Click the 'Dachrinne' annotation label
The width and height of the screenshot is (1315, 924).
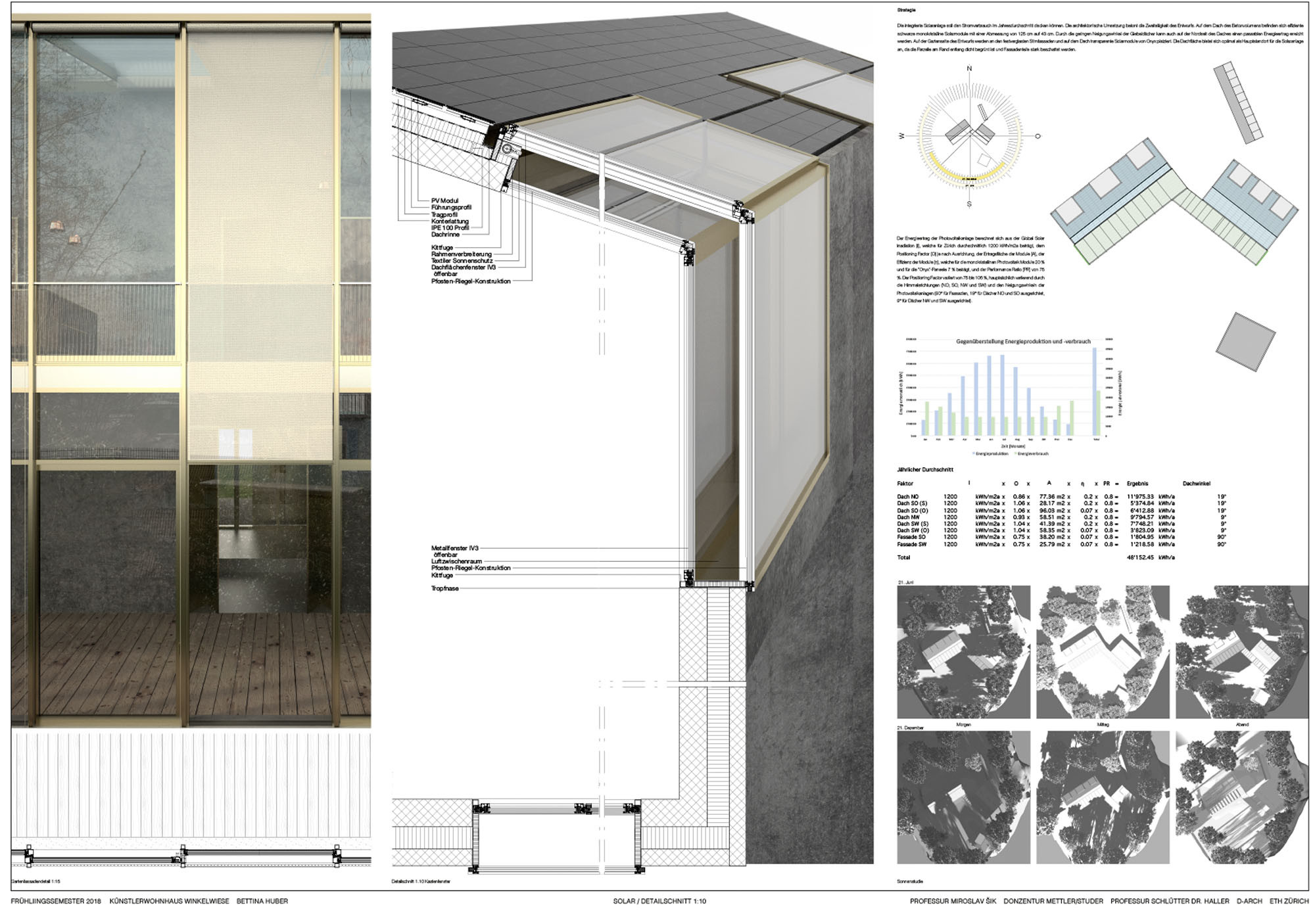pos(445,235)
